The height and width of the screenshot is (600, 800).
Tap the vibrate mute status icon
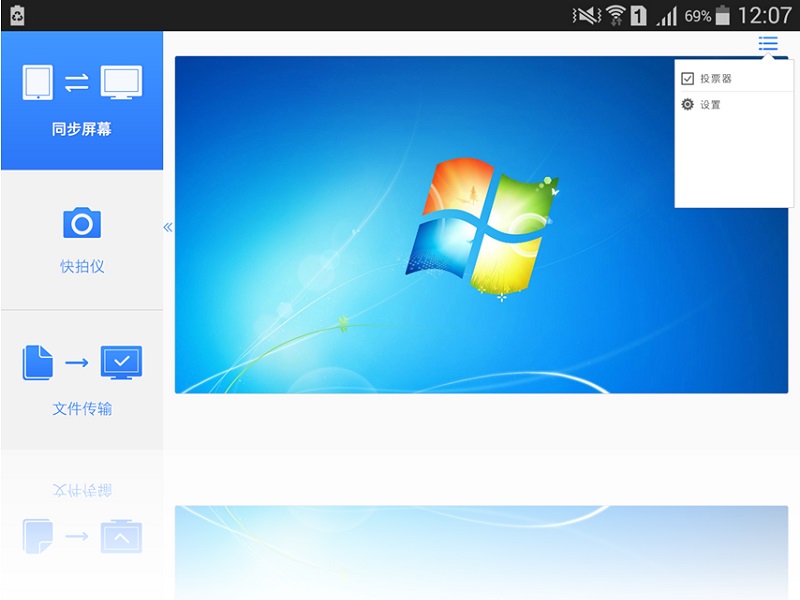[x=585, y=16]
